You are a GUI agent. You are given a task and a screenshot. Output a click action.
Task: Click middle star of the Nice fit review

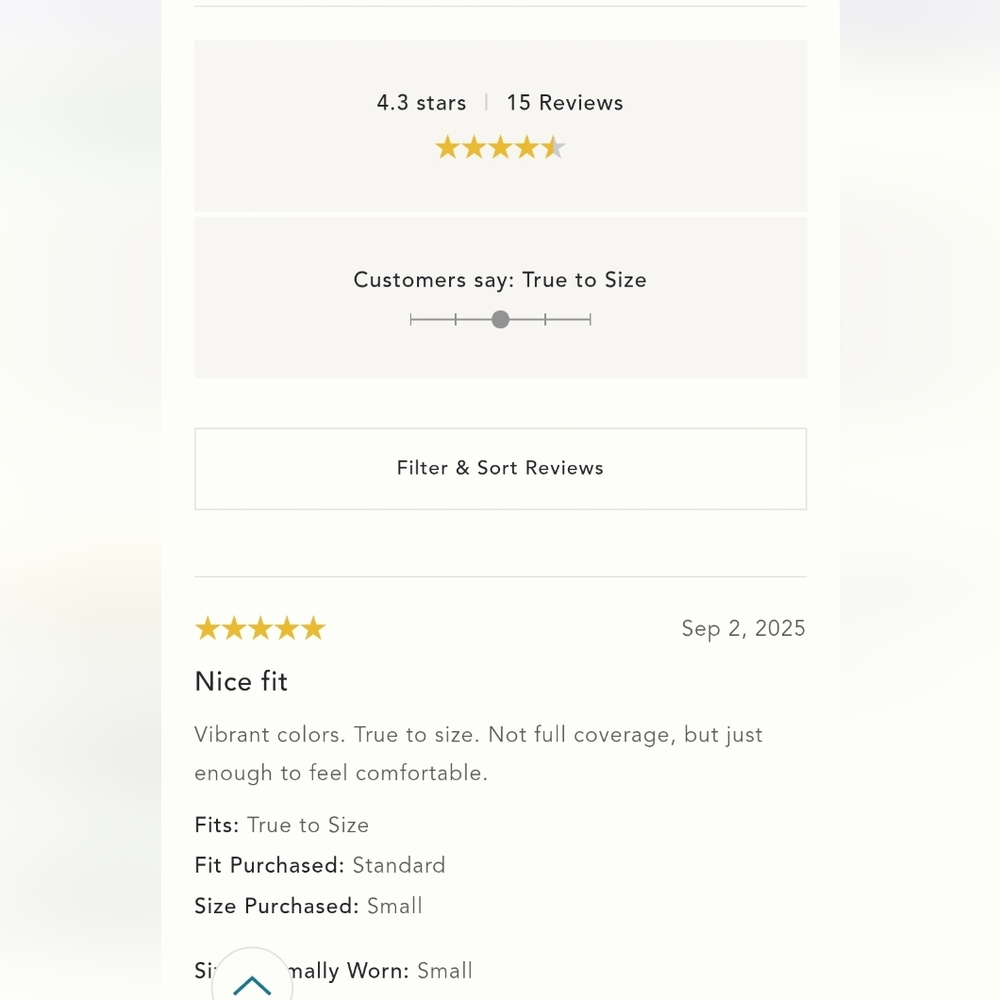click(x=260, y=628)
